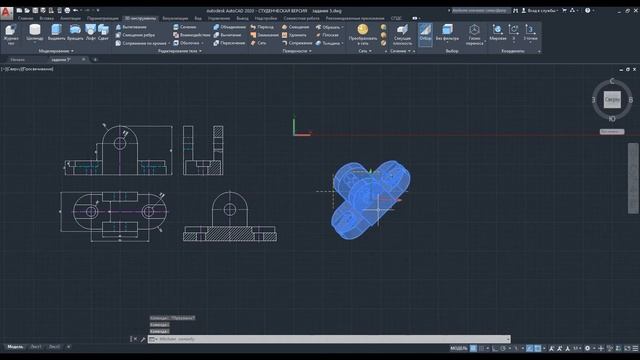Open the WCS dropdown under the ViewCube

pos(612,132)
